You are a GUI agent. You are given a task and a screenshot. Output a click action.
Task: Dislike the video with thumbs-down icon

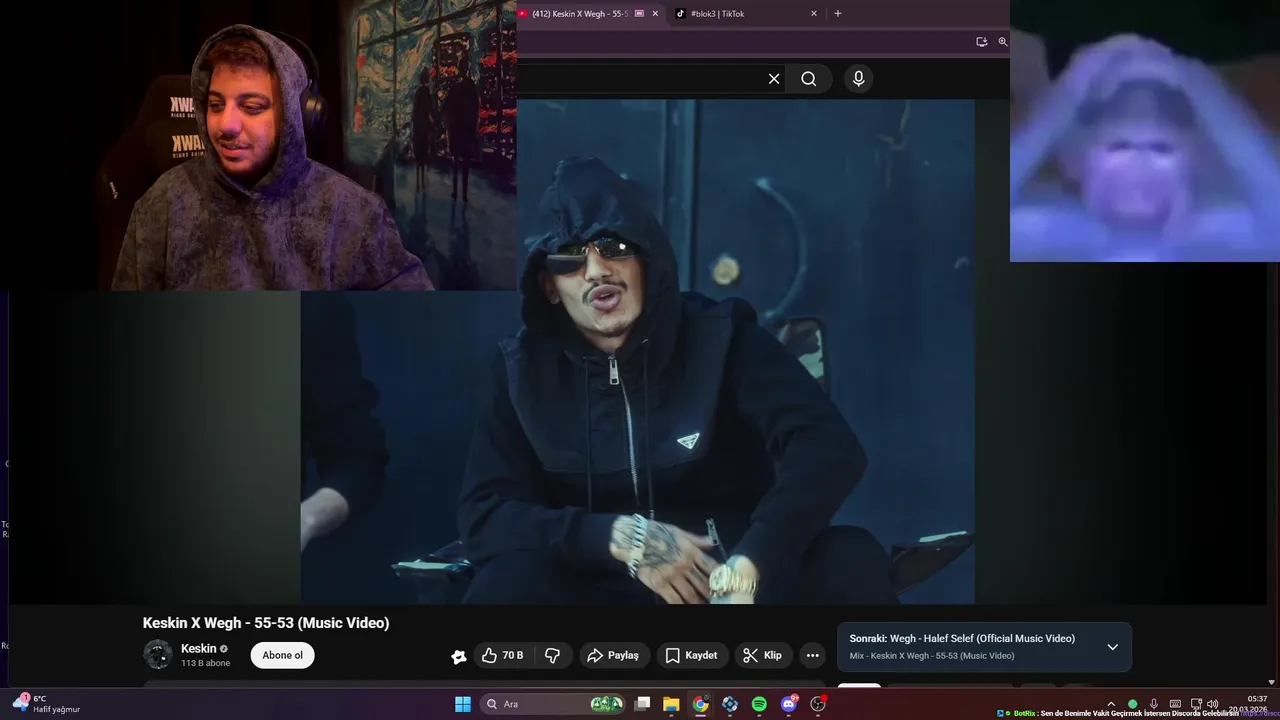552,656
